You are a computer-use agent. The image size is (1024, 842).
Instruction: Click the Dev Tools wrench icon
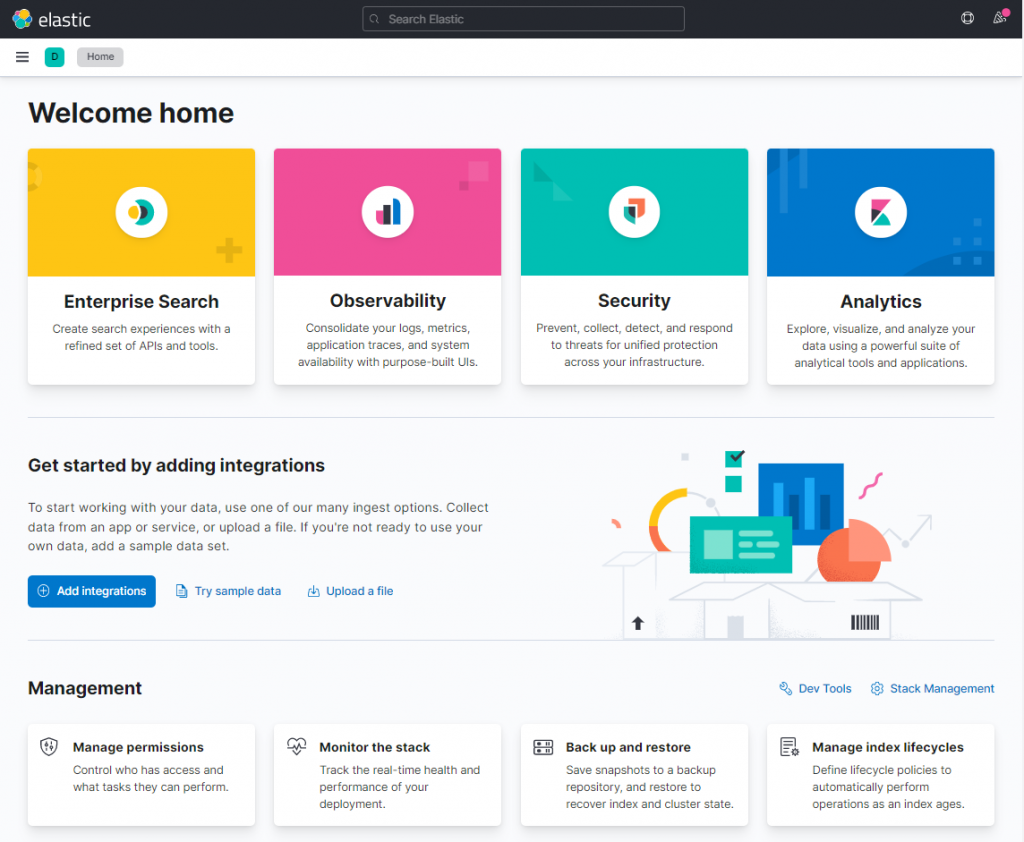click(x=784, y=688)
